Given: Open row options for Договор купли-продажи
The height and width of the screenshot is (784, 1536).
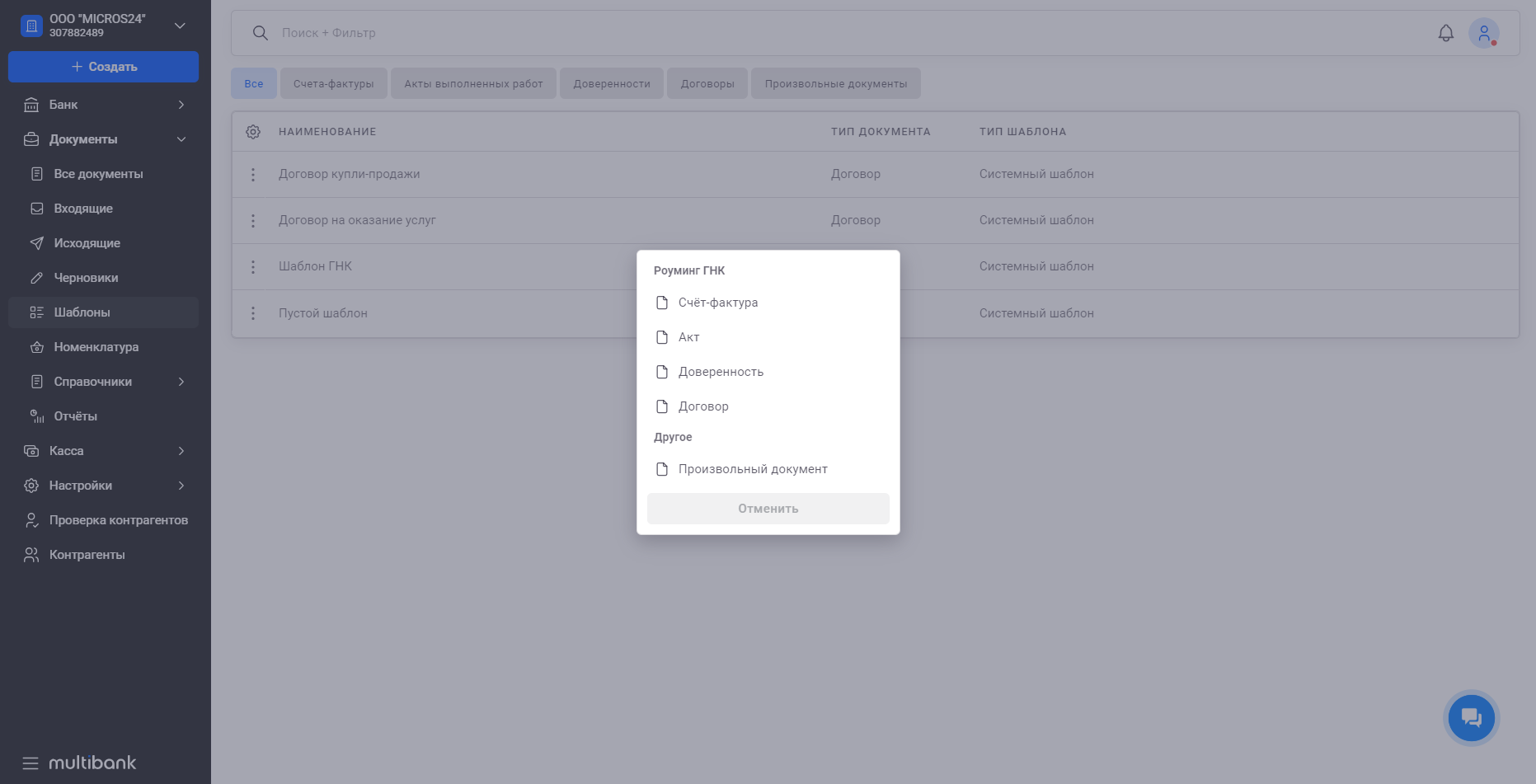Looking at the screenshot, I should 253,175.
